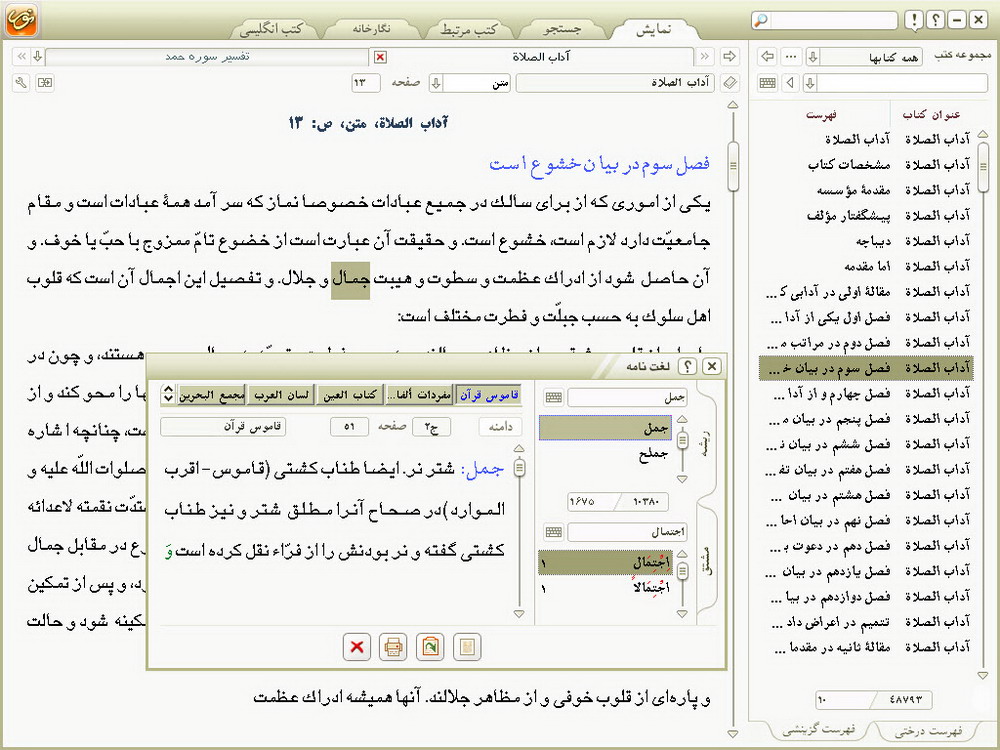Click the down arrow beside همه کتابها
Screen dimensions: 1000x750
(812, 57)
